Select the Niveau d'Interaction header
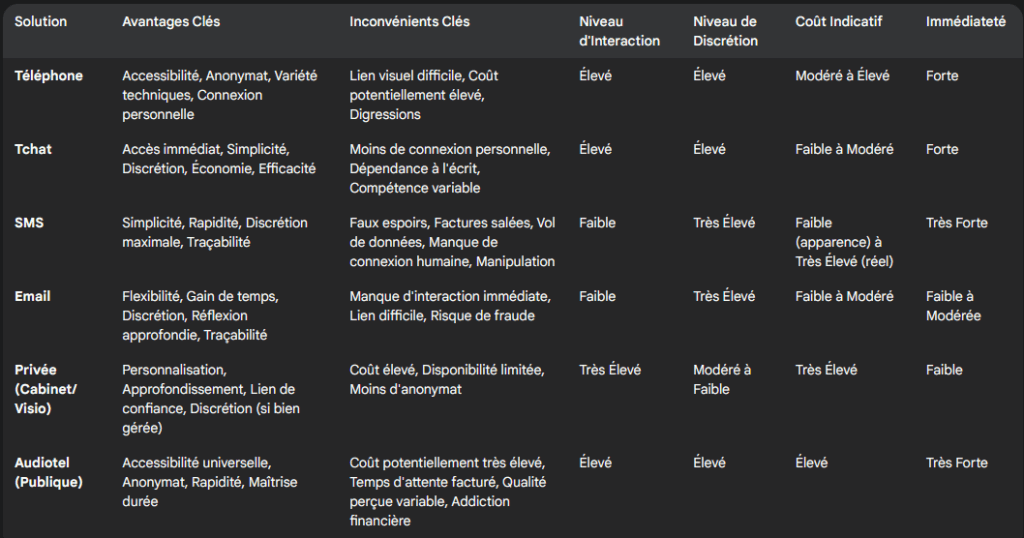Image resolution: width=1024 pixels, height=538 pixels. click(619, 31)
